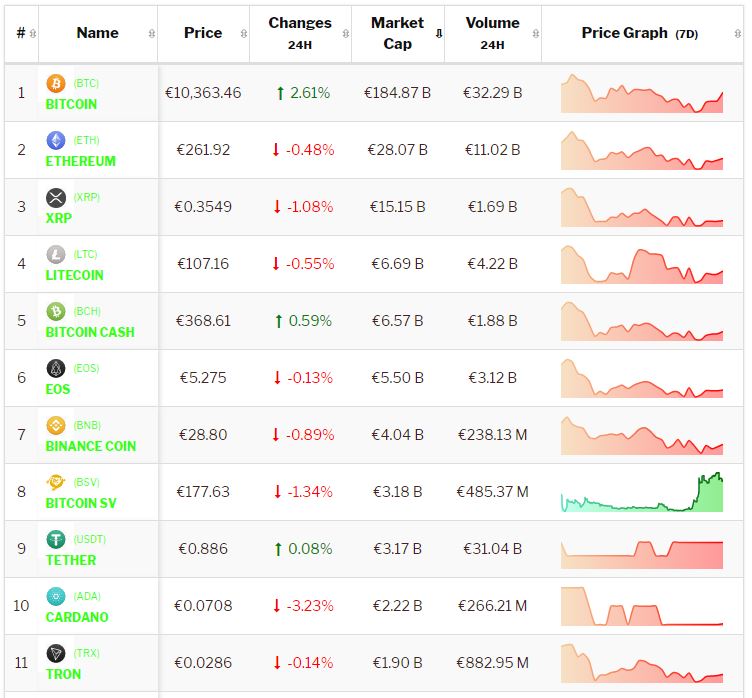This screenshot has height=698, width=752.
Task: Click the Bitcoin coin logo icon
Action: 56,84
